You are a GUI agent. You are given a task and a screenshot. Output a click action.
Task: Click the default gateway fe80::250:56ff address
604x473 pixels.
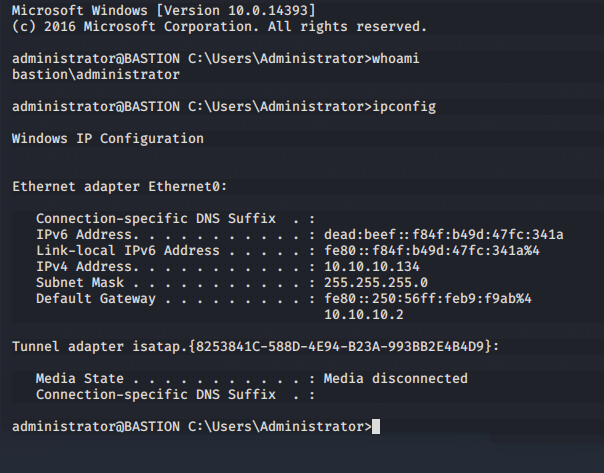pyautogui.click(x=427, y=298)
